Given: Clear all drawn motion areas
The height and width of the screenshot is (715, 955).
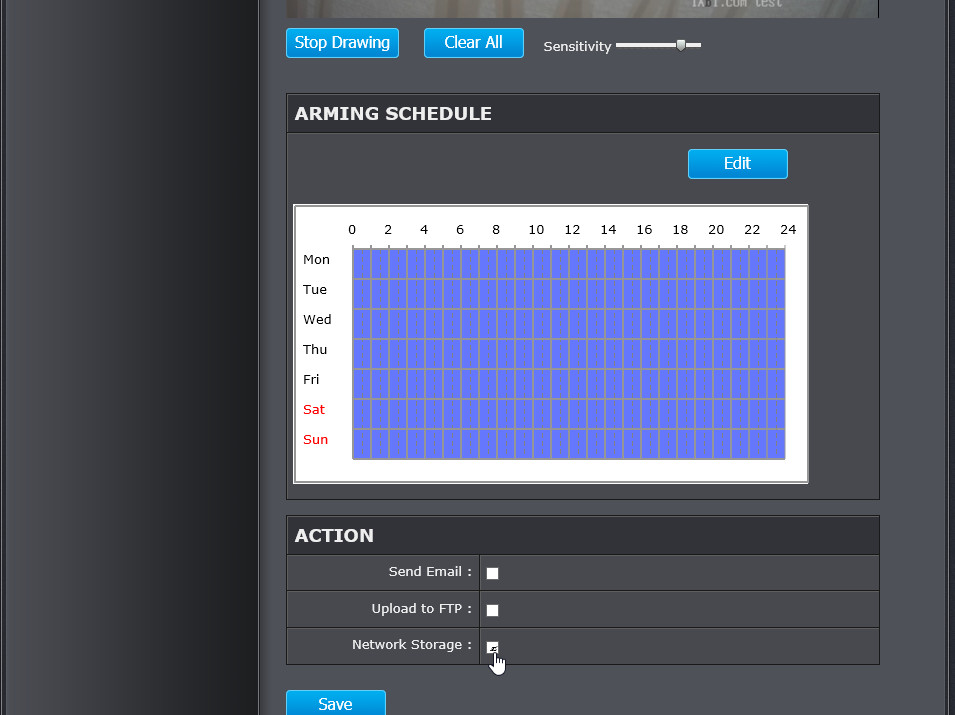Looking at the screenshot, I should pos(473,43).
